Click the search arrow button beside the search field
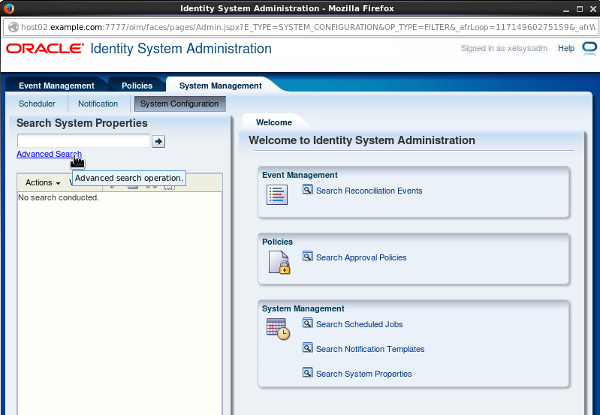600x415 pixels. pyautogui.click(x=158, y=142)
